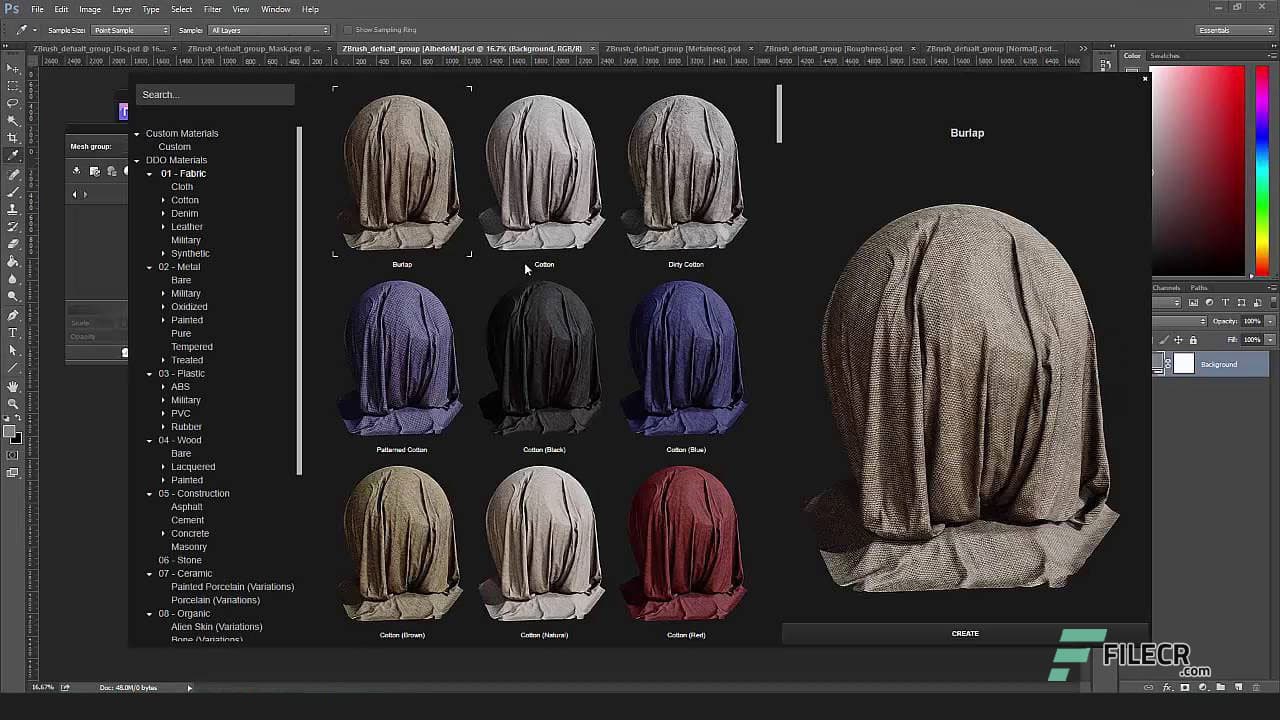Choose the Crop tool
The width and height of the screenshot is (1280, 720).
click(12, 135)
